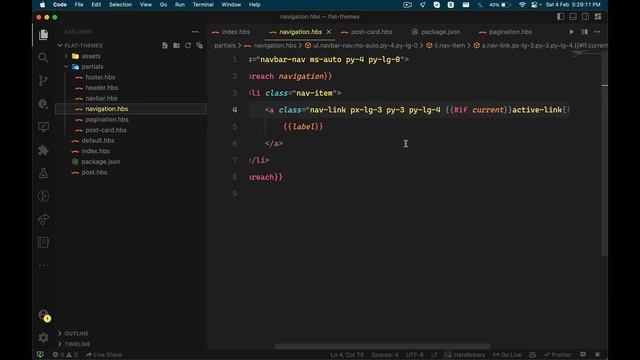Click Live Share in status bar
The width and height of the screenshot is (640, 360).
[104, 355]
